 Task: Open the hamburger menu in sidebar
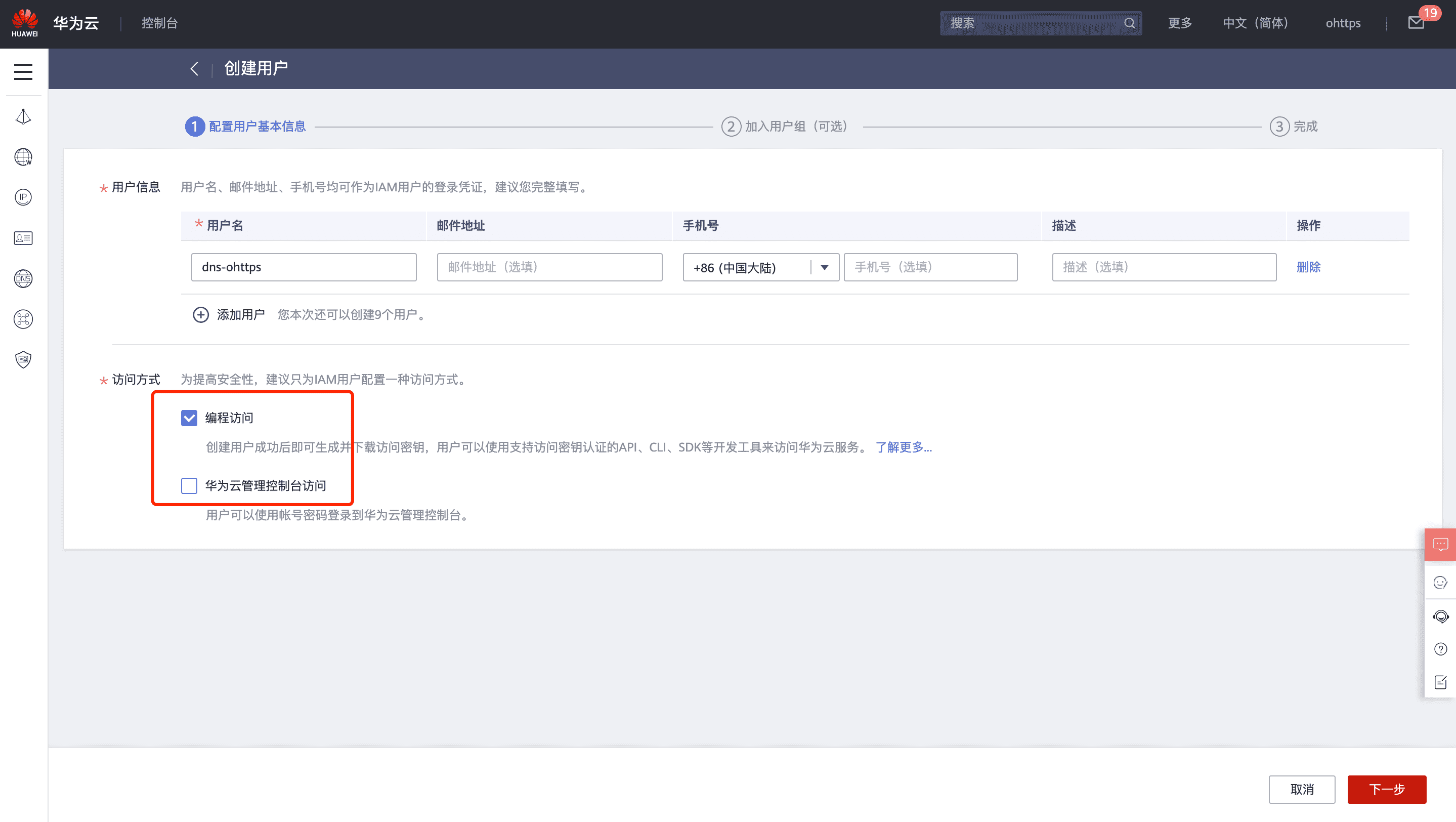pyautogui.click(x=23, y=72)
